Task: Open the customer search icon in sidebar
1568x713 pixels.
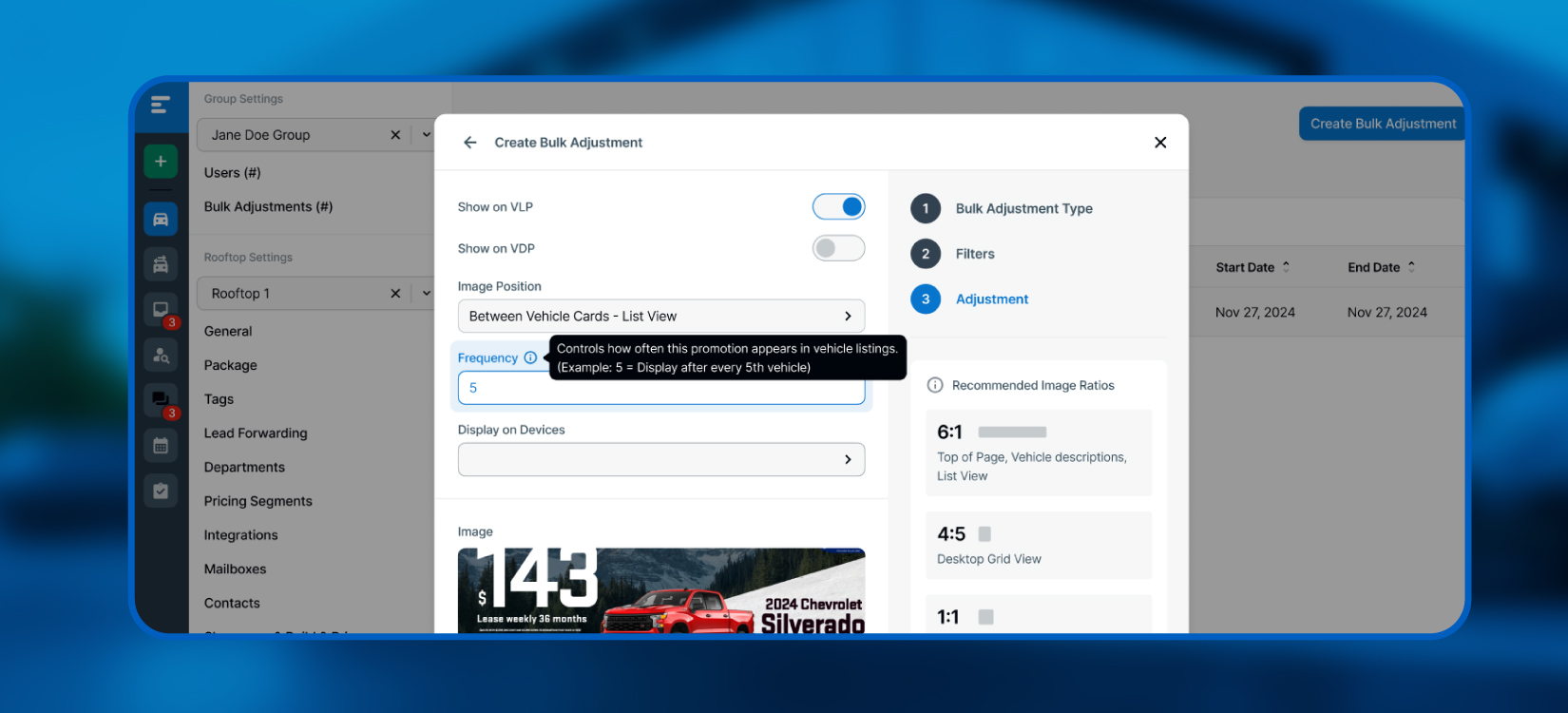Action: click(x=161, y=356)
